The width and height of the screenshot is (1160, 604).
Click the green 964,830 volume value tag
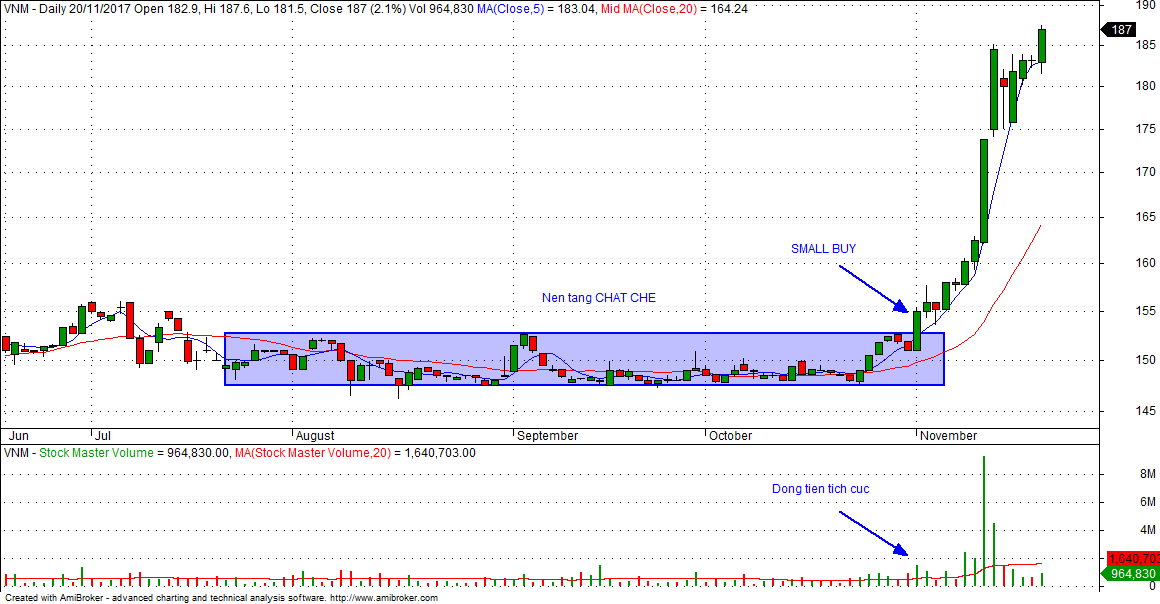coord(1131,574)
